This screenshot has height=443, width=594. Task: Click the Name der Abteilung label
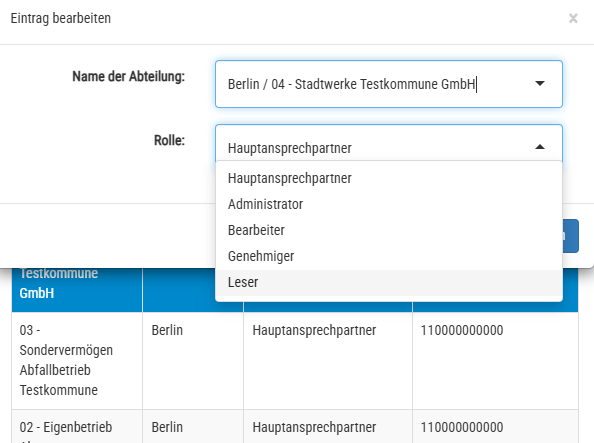(x=128, y=76)
